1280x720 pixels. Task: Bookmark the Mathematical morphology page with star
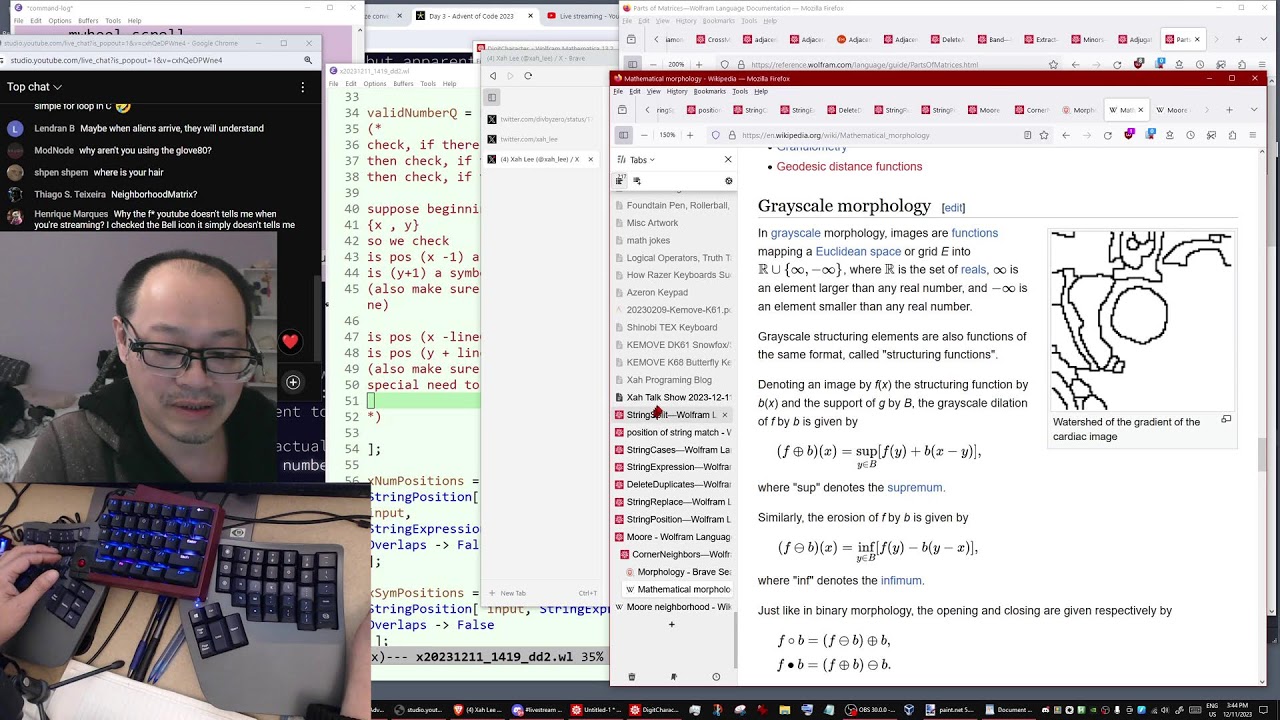(x=1044, y=135)
